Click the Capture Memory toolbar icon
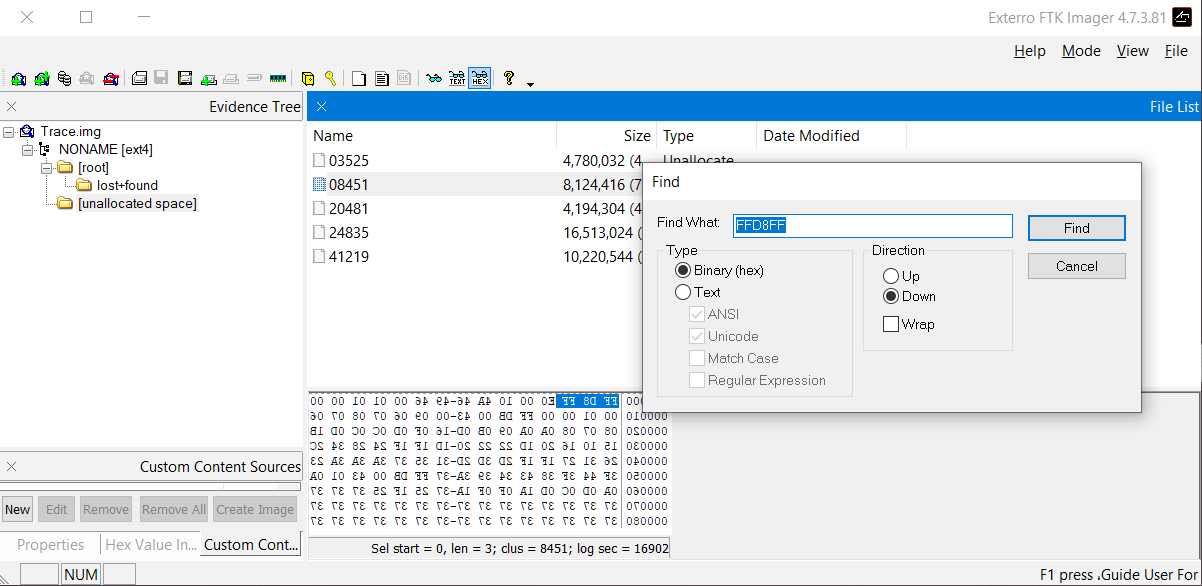 (278, 78)
